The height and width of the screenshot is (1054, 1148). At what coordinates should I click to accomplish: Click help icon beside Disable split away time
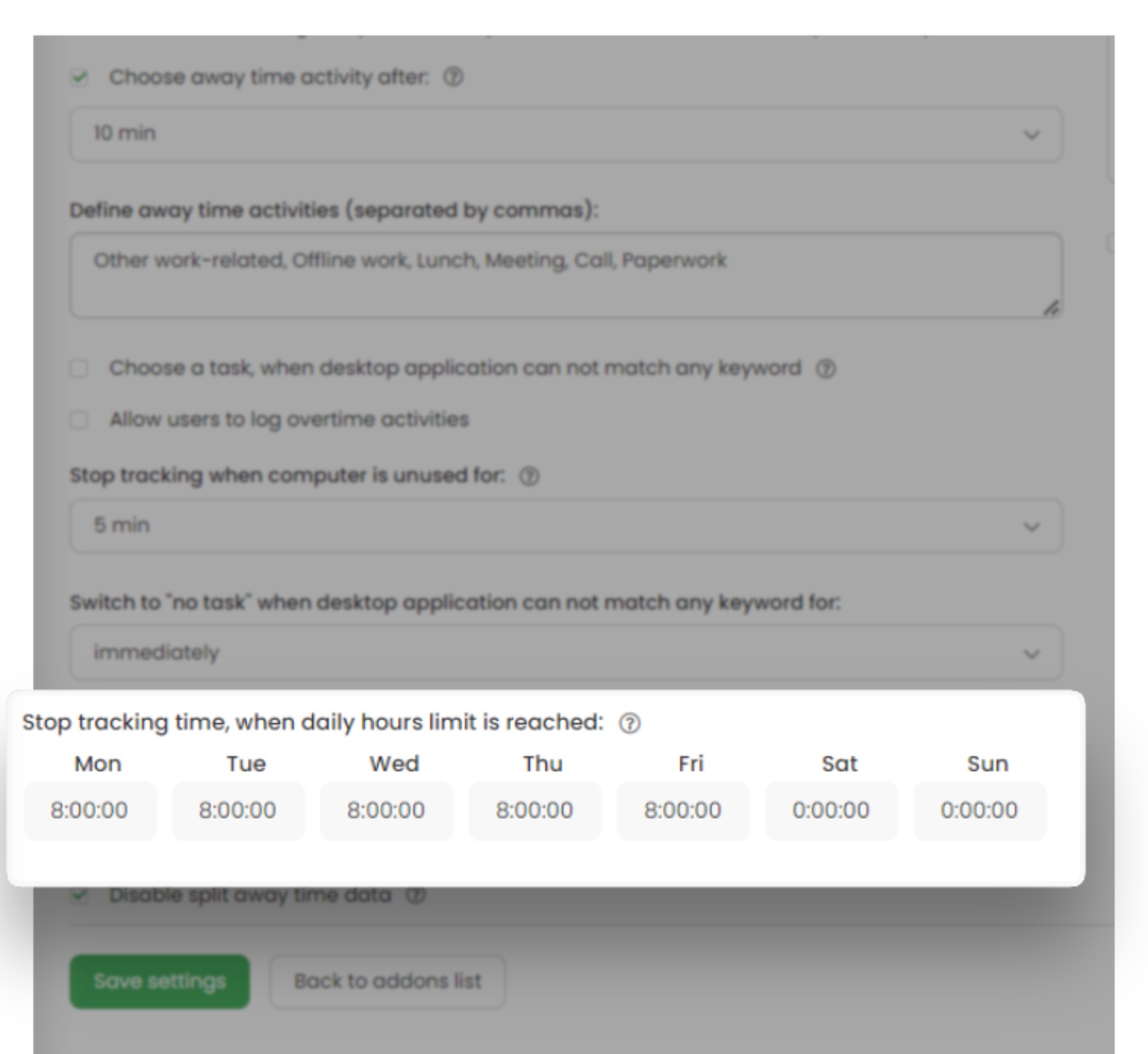(x=416, y=895)
